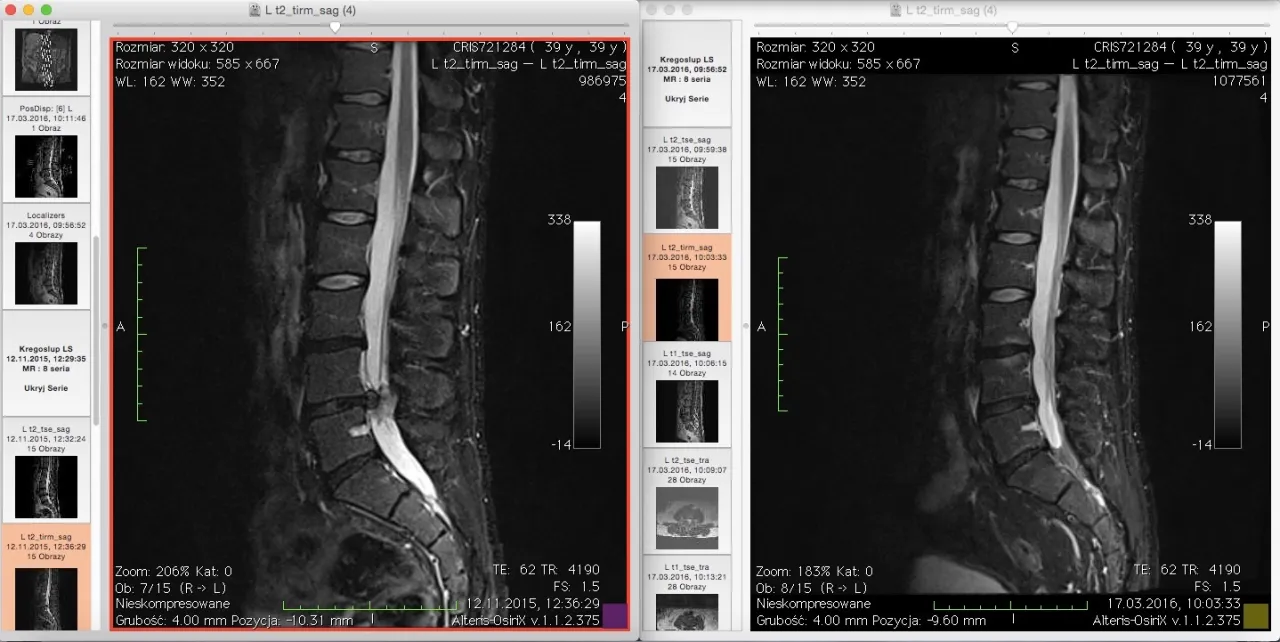Click the left window sidebar splitter handle
The height and width of the screenshot is (642, 1280).
pos(104,325)
